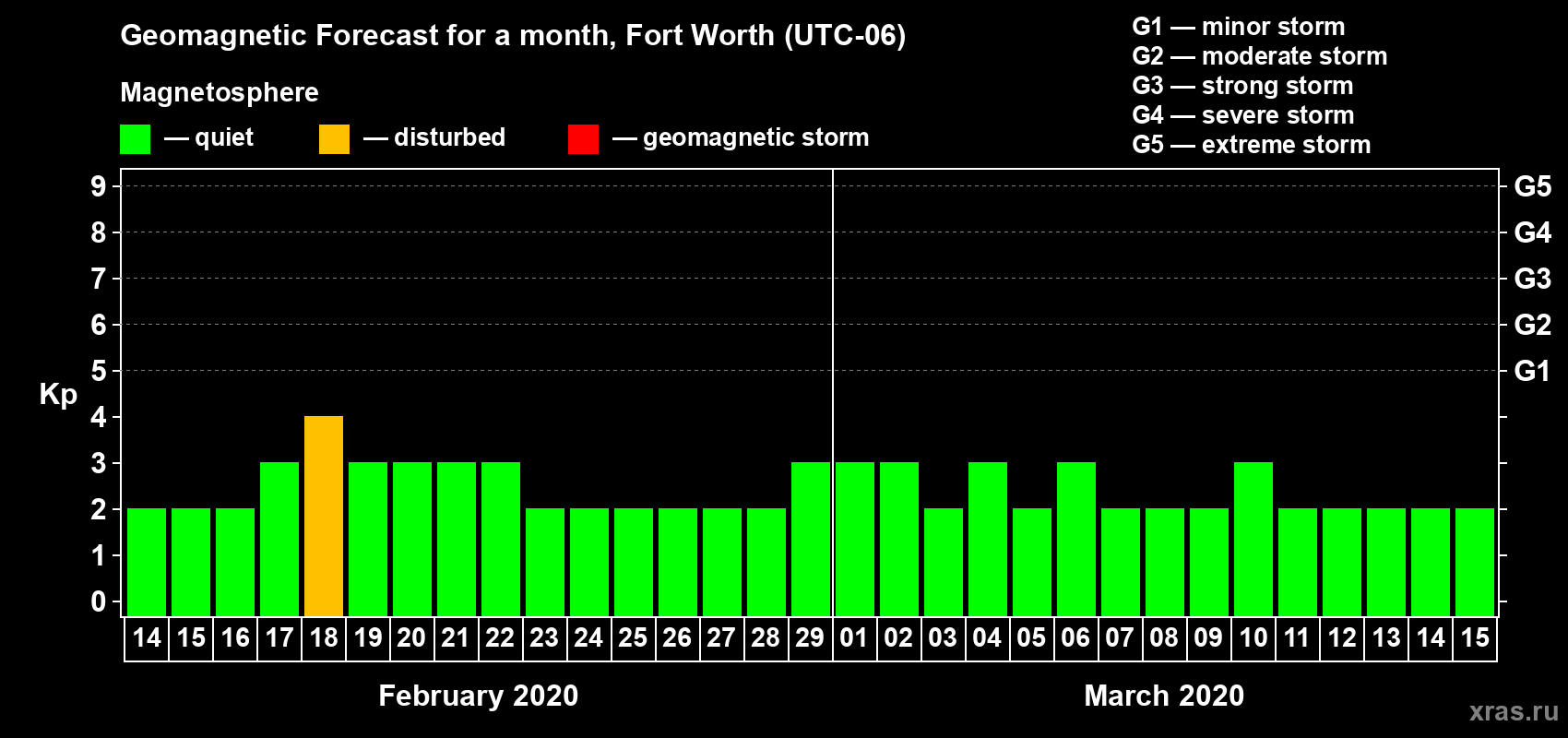This screenshot has width=1568, height=738.
Task: Click the date label 20 on the axis
Action: pos(411,637)
